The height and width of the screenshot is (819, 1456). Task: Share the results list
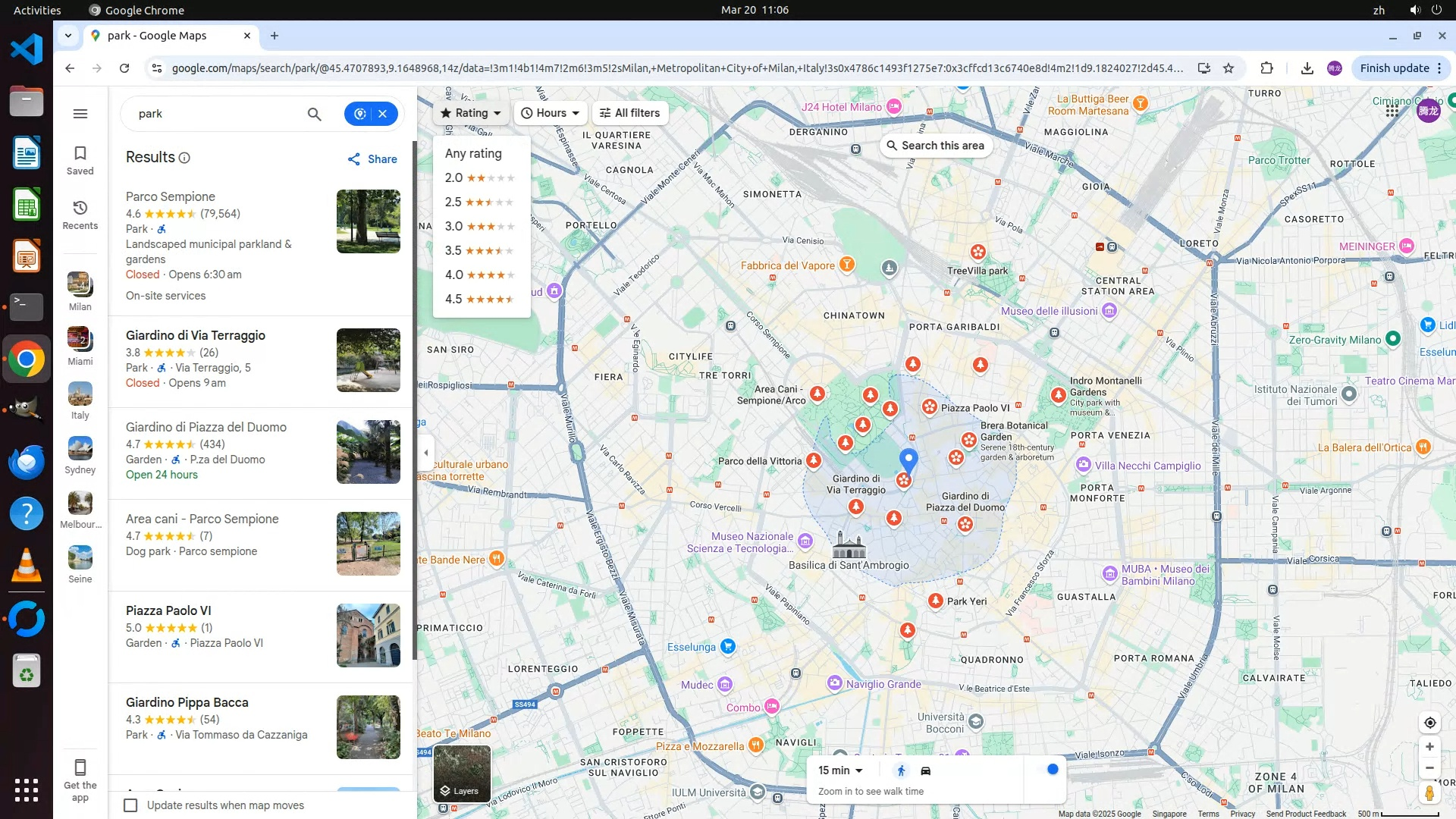pyautogui.click(x=372, y=159)
